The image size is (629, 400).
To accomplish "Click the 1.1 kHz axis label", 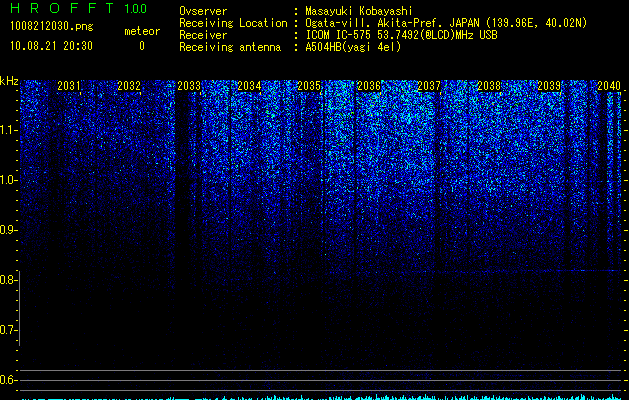I will (x=9, y=130).
